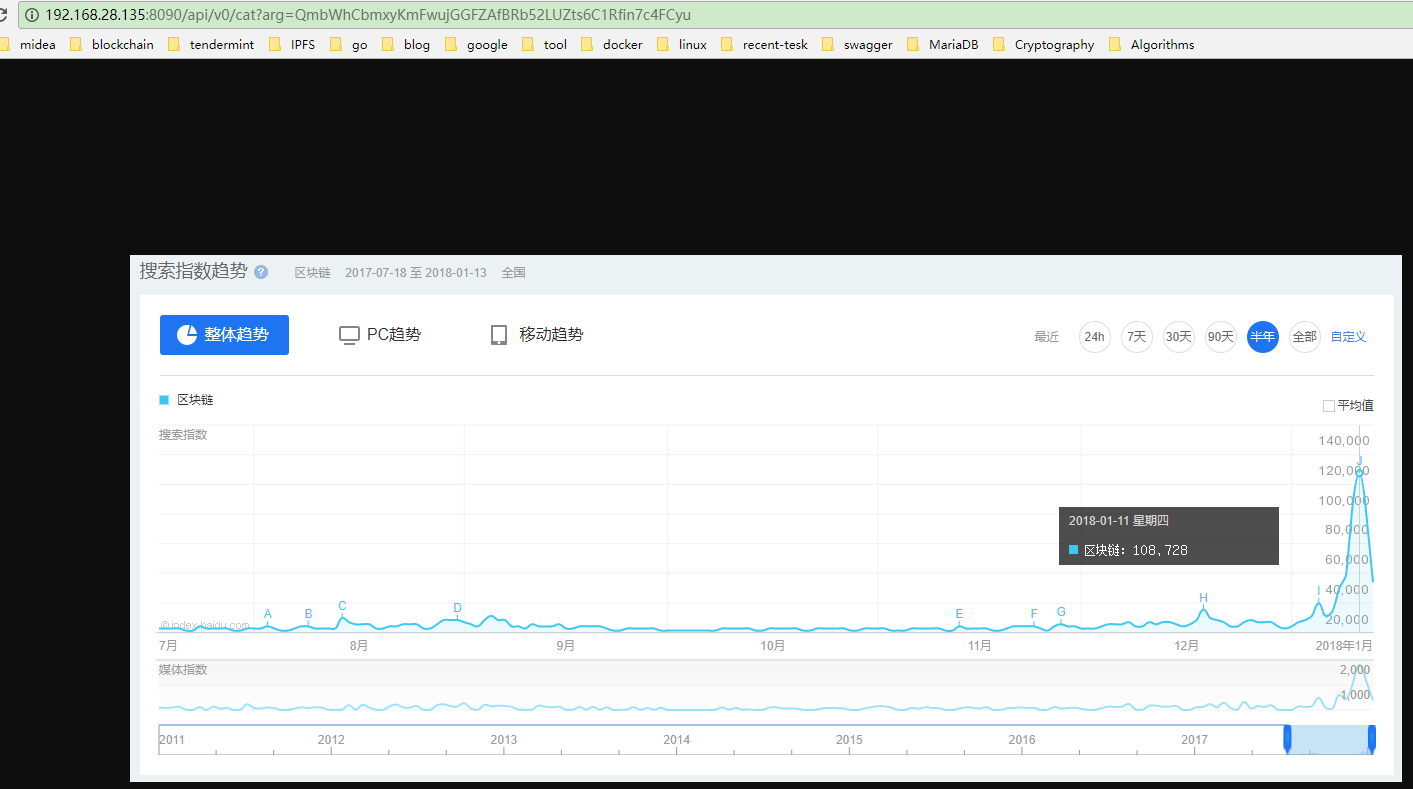Click the date range text 2017-07-18 至 2018-01-13
Viewport: 1413px width, 789px height.
[x=416, y=272]
